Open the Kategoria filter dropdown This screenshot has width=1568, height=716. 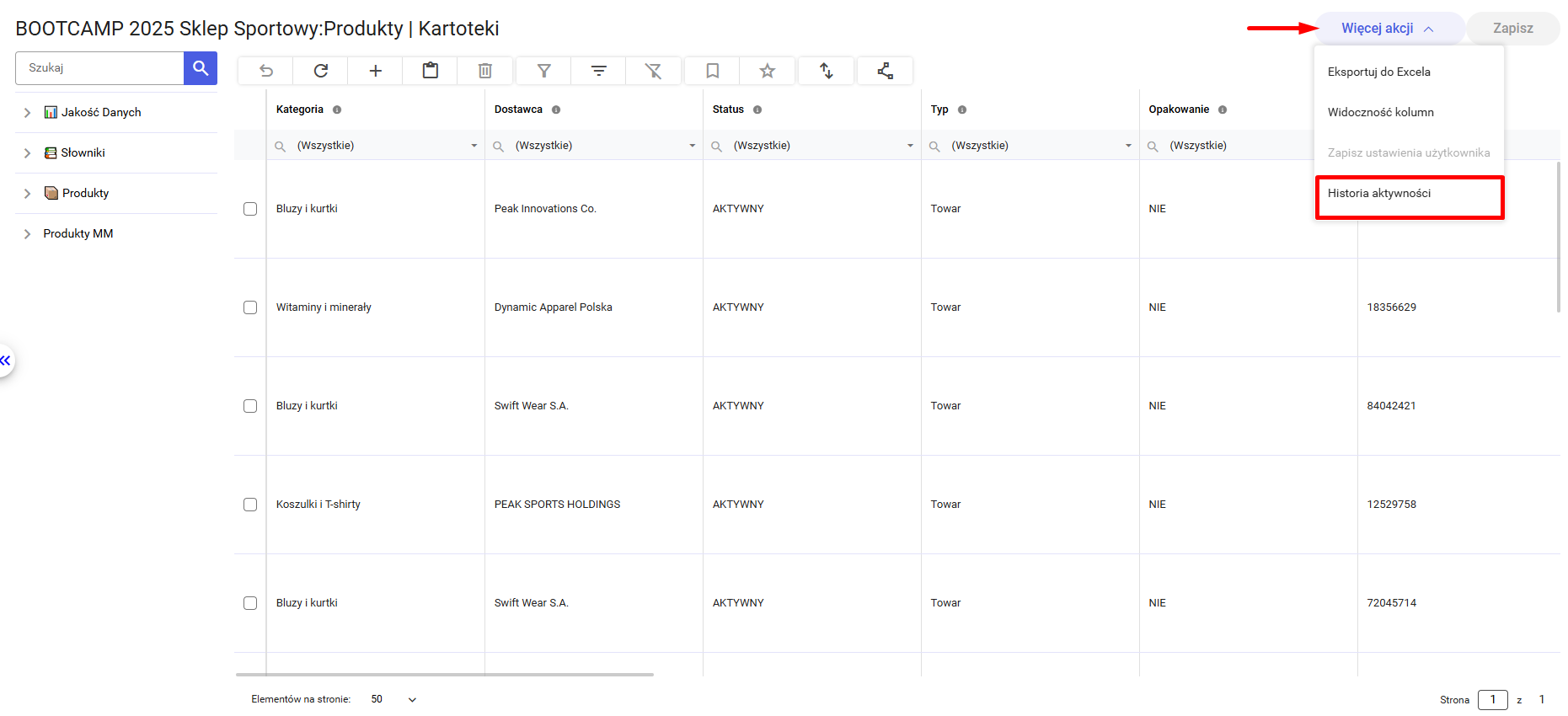click(x=474, y=146)
